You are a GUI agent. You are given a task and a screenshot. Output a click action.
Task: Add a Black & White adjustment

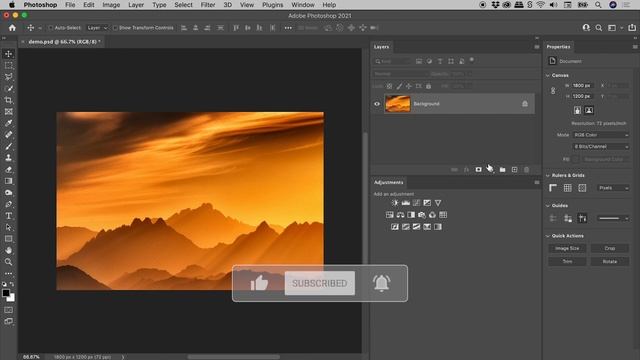point(411,215)
